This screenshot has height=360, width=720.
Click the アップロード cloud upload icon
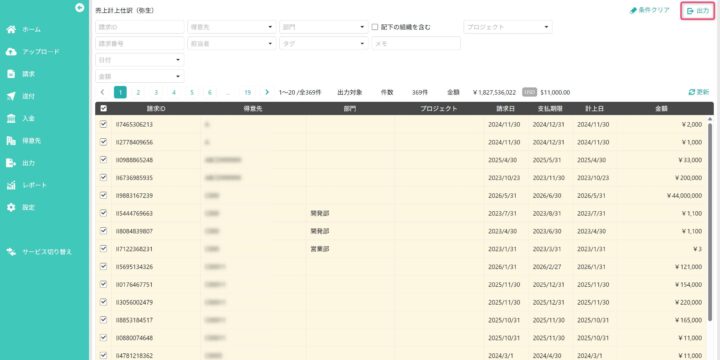[11, 52]
